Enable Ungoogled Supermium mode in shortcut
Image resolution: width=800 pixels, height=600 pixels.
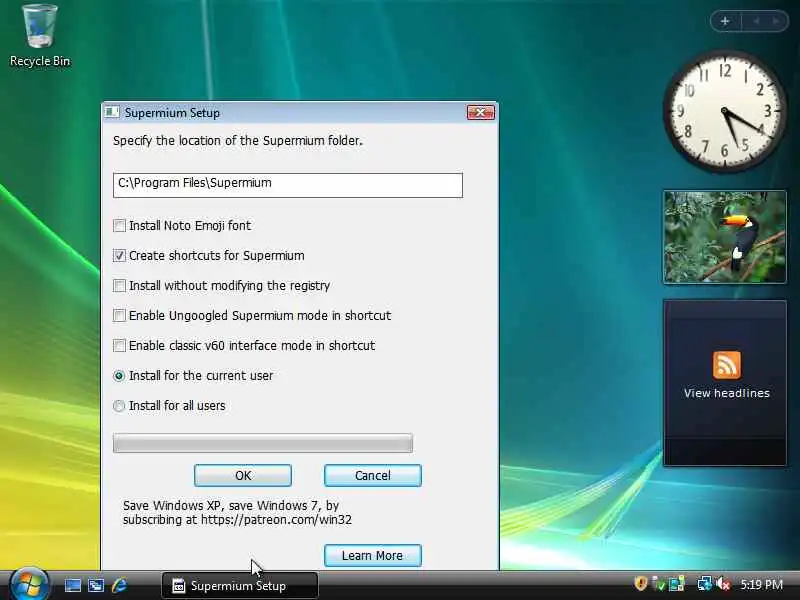[119, 316]
